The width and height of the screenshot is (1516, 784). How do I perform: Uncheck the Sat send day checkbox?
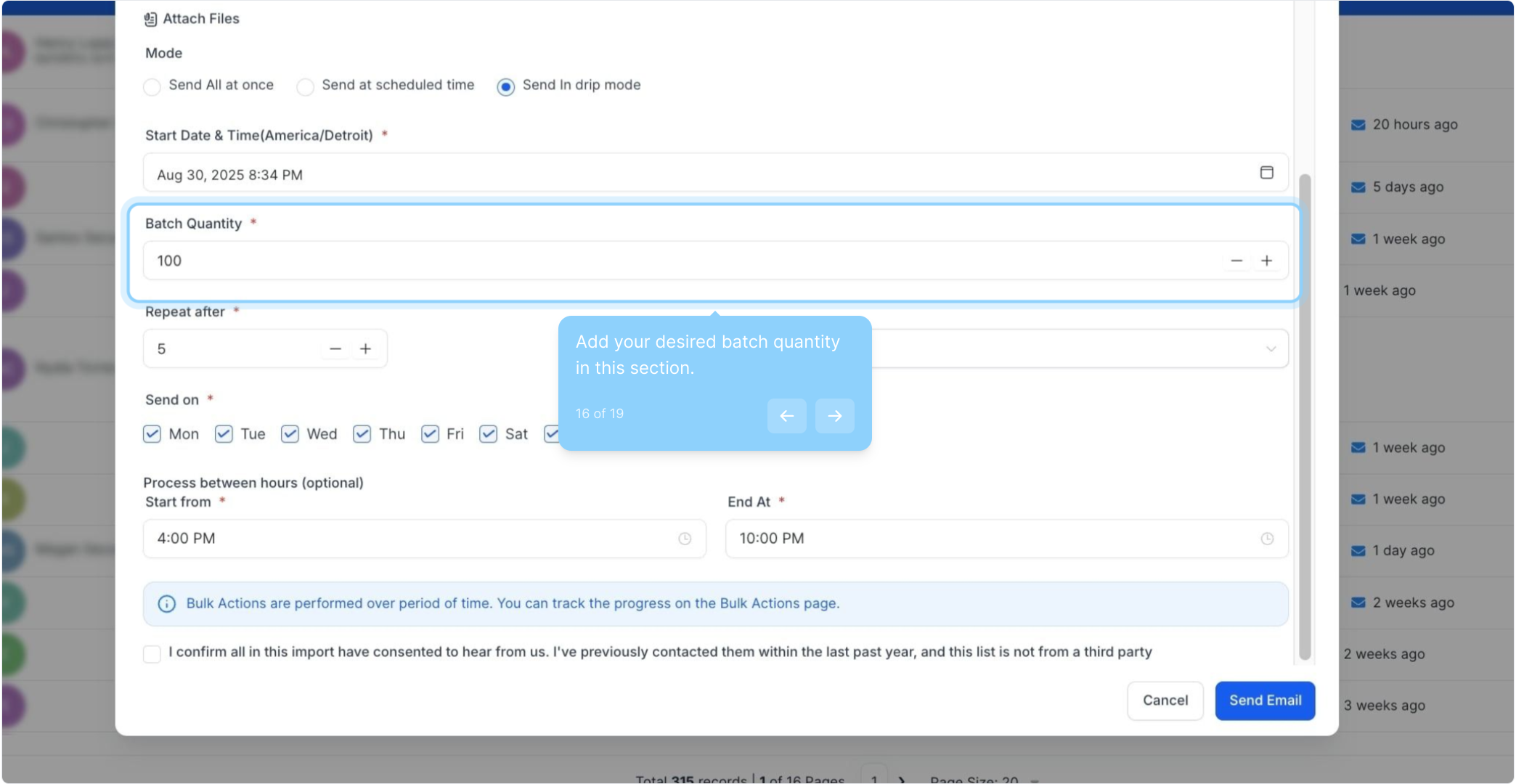(x=488, y=434)
